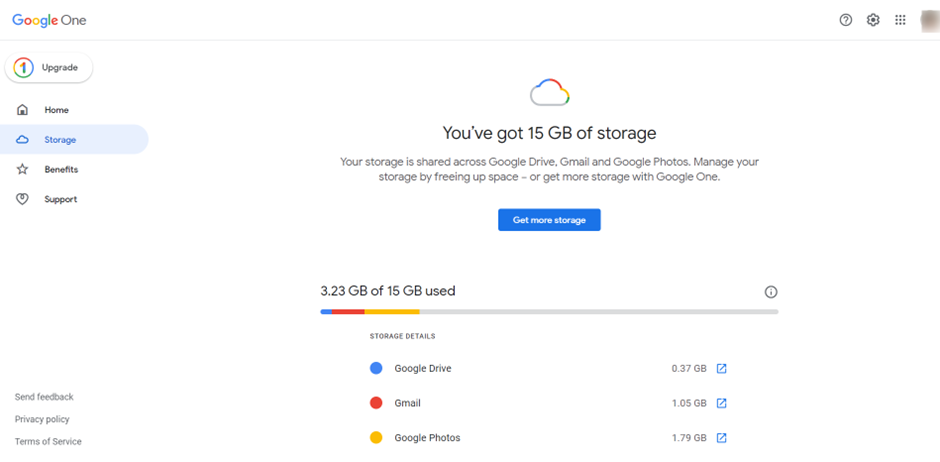Open the Privacy policy link
The image size is (940, 462).
coord(42,420)
